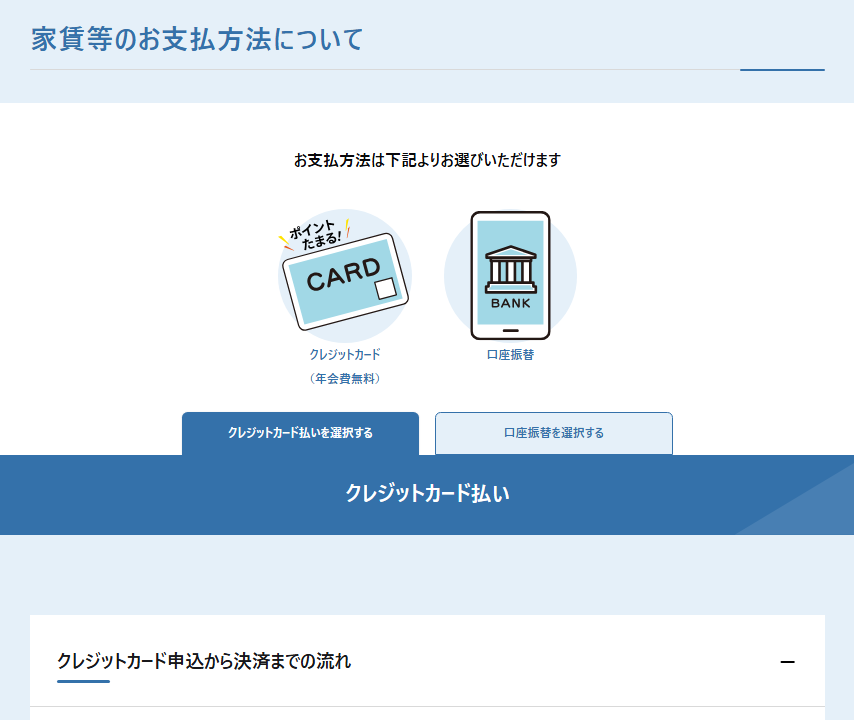Click the クレジットカード label under the card
The image size is (854, 720).
pos(344,354)
